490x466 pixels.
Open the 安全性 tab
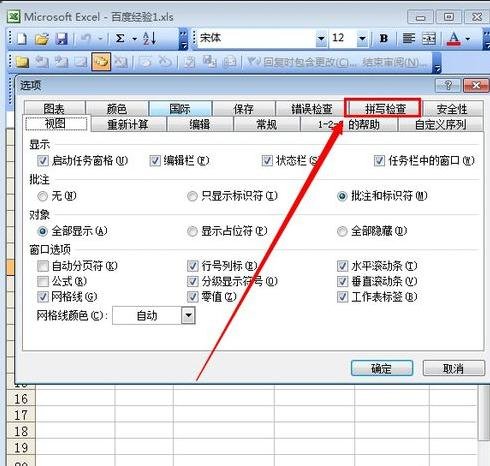(452, 109)
